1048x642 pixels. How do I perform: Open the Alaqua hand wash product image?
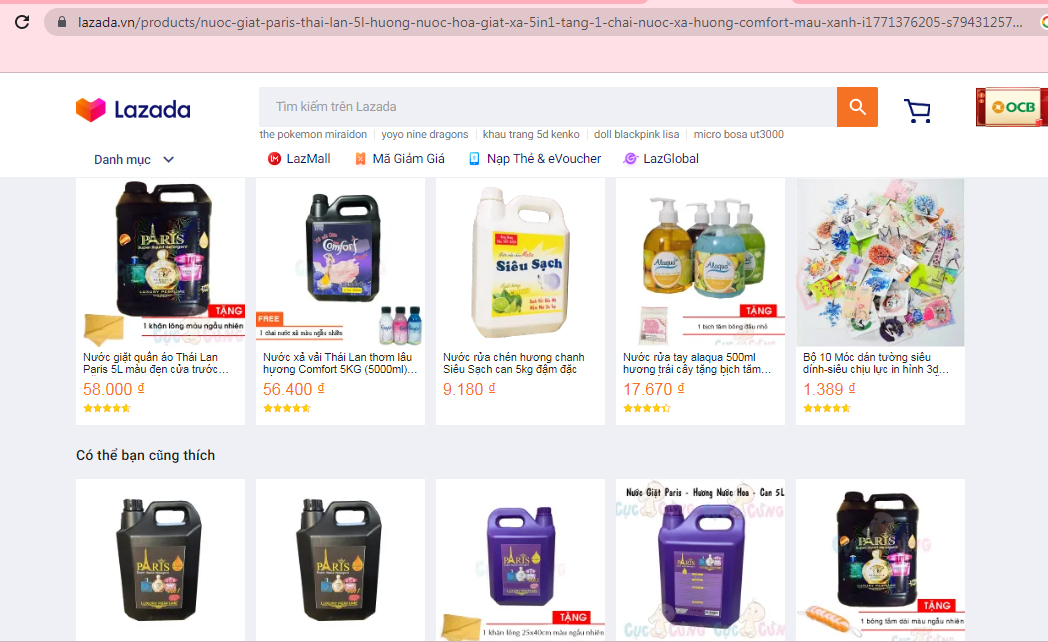pos(700,262)
